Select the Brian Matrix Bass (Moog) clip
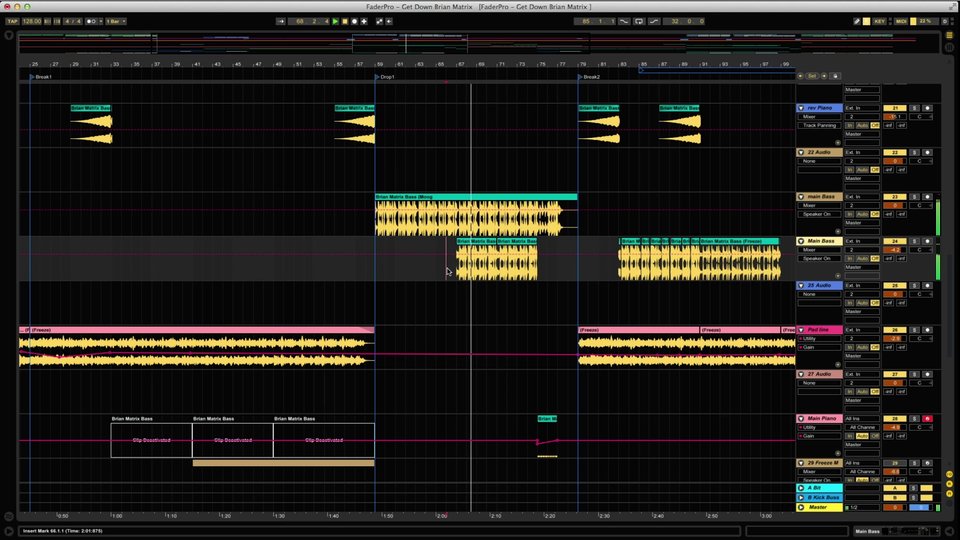The height and width of the screenshot is (540, 960). [x=476, y=197]
